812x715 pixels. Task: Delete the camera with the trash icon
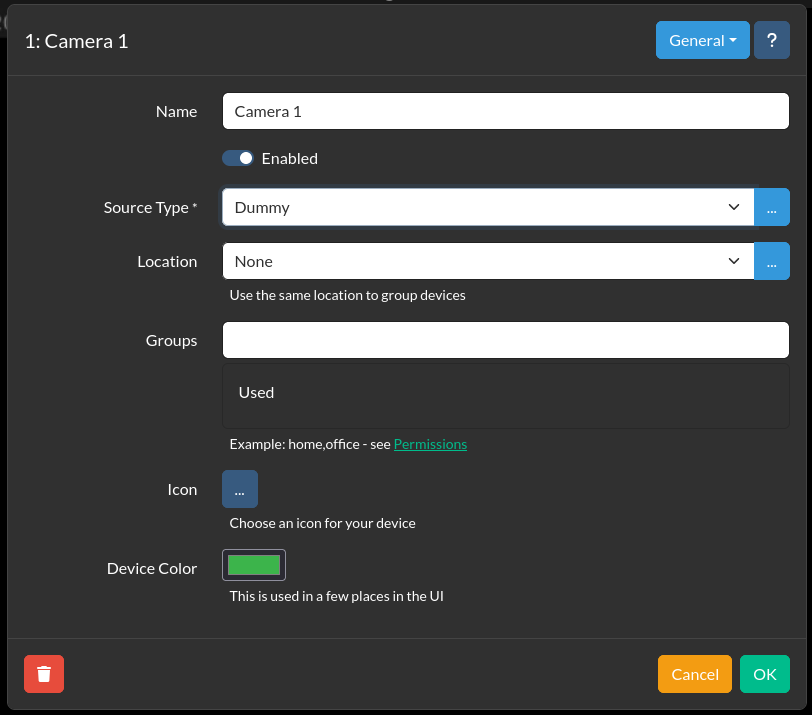pos(44,674)
